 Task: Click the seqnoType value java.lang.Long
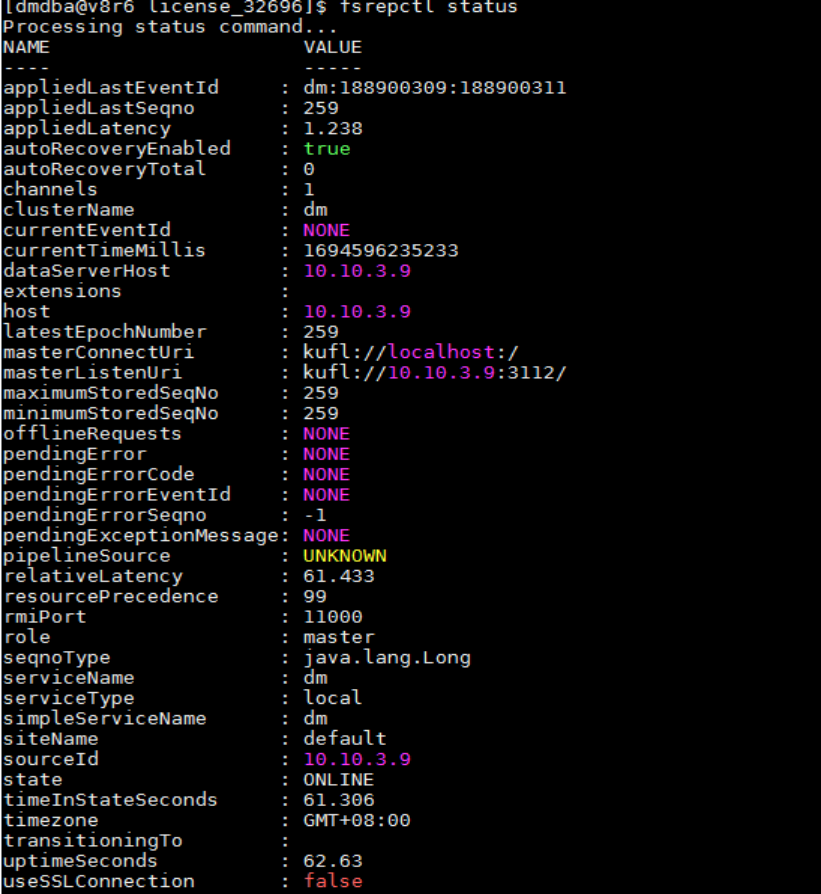coord(387,657)
